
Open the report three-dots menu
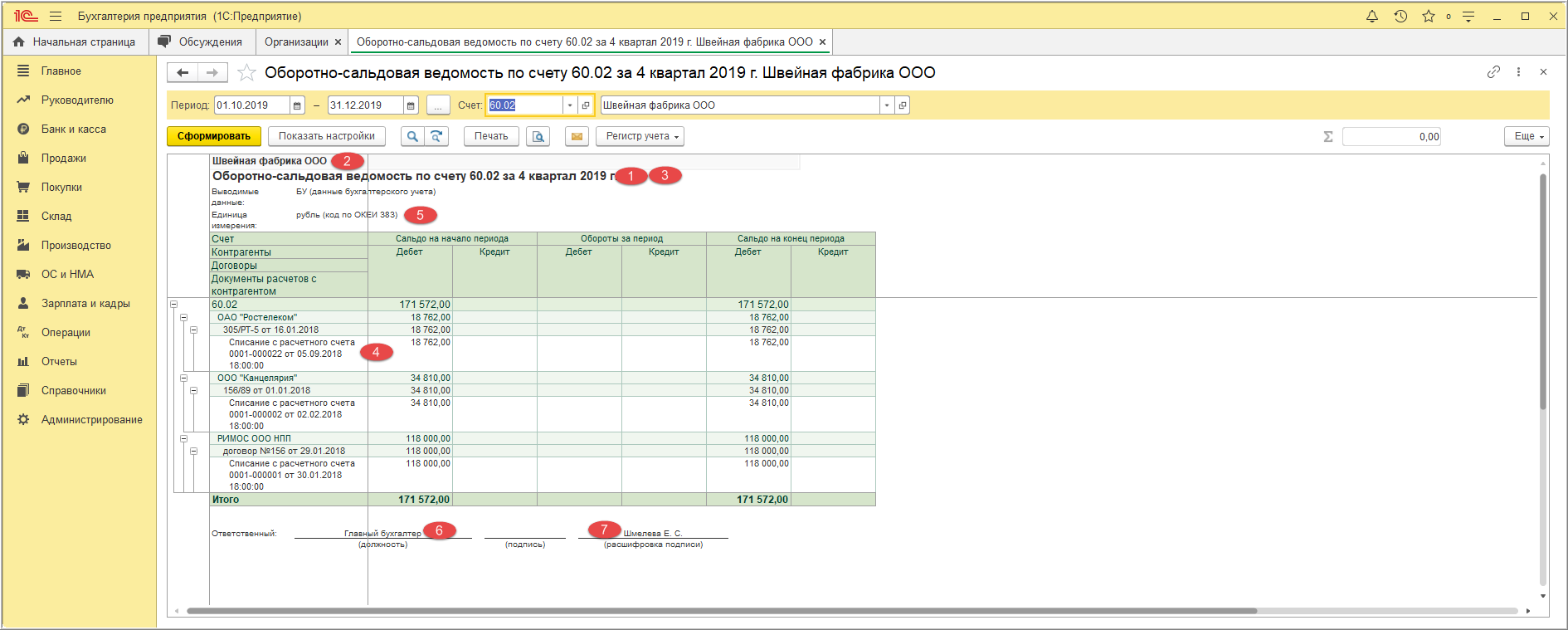(x=1518, y=72)
